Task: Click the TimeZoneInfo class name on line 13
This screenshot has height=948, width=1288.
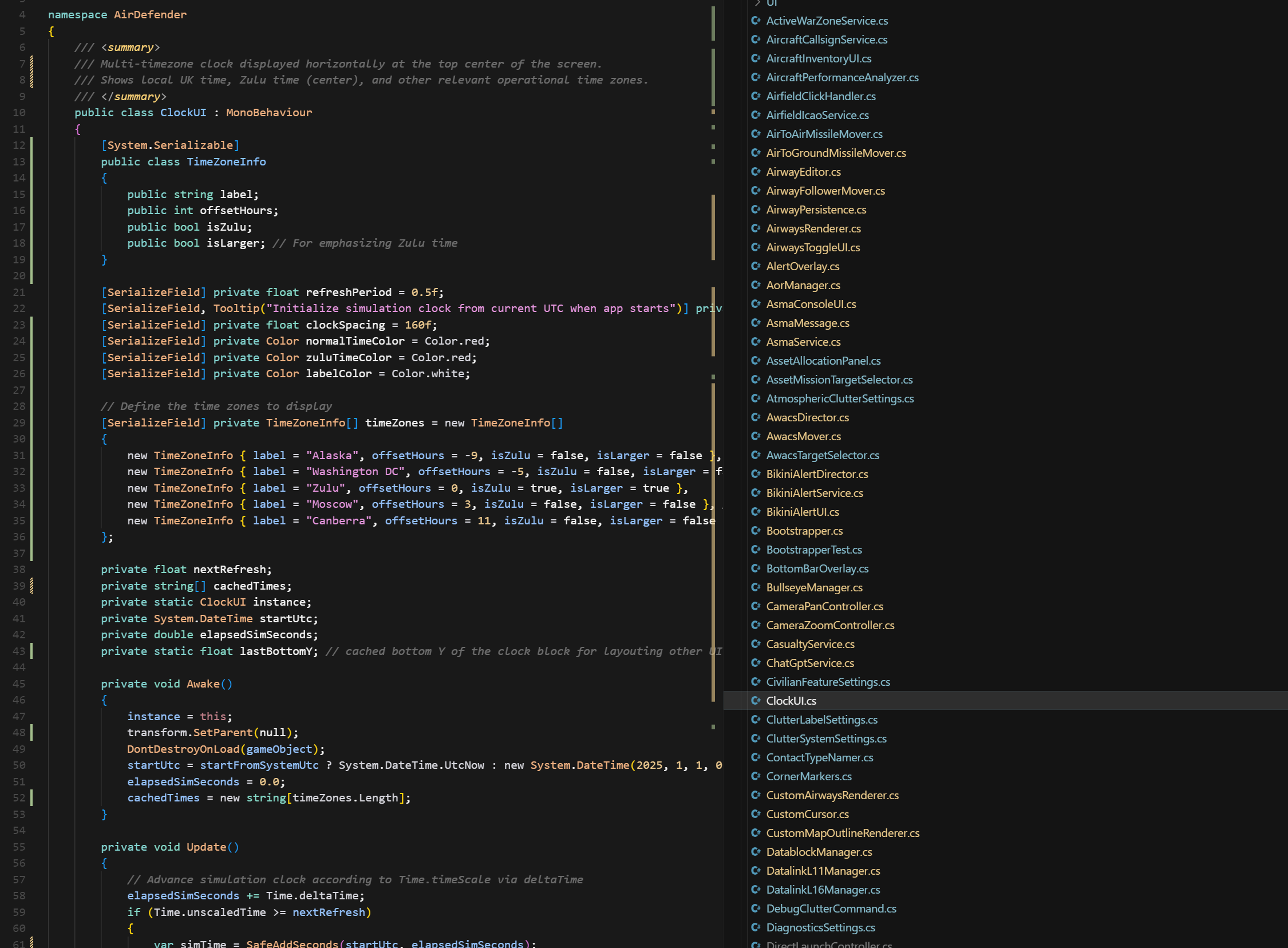Action: point(226,162)
